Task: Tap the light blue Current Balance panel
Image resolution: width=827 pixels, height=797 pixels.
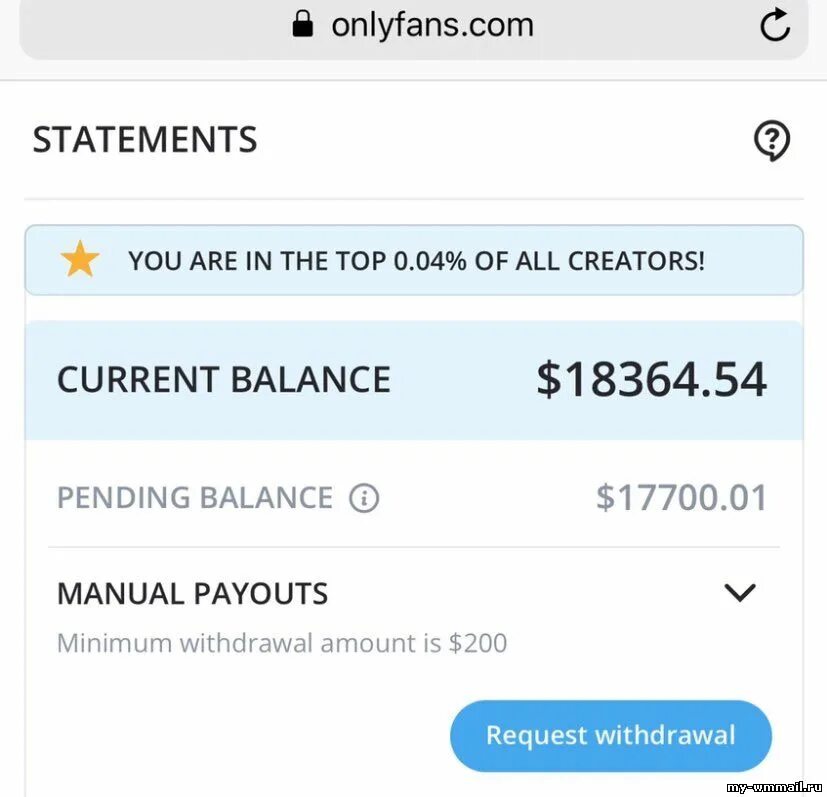Action: pos(414,380)
